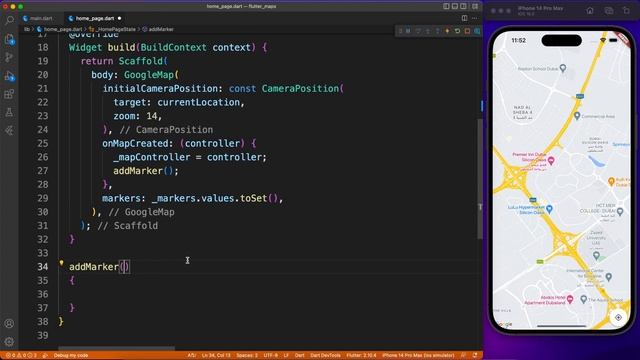Image resolution: width=640 pixels, height=360 pixels.
Task: Change language mode Dart
Action: click(x=300, y=355)
